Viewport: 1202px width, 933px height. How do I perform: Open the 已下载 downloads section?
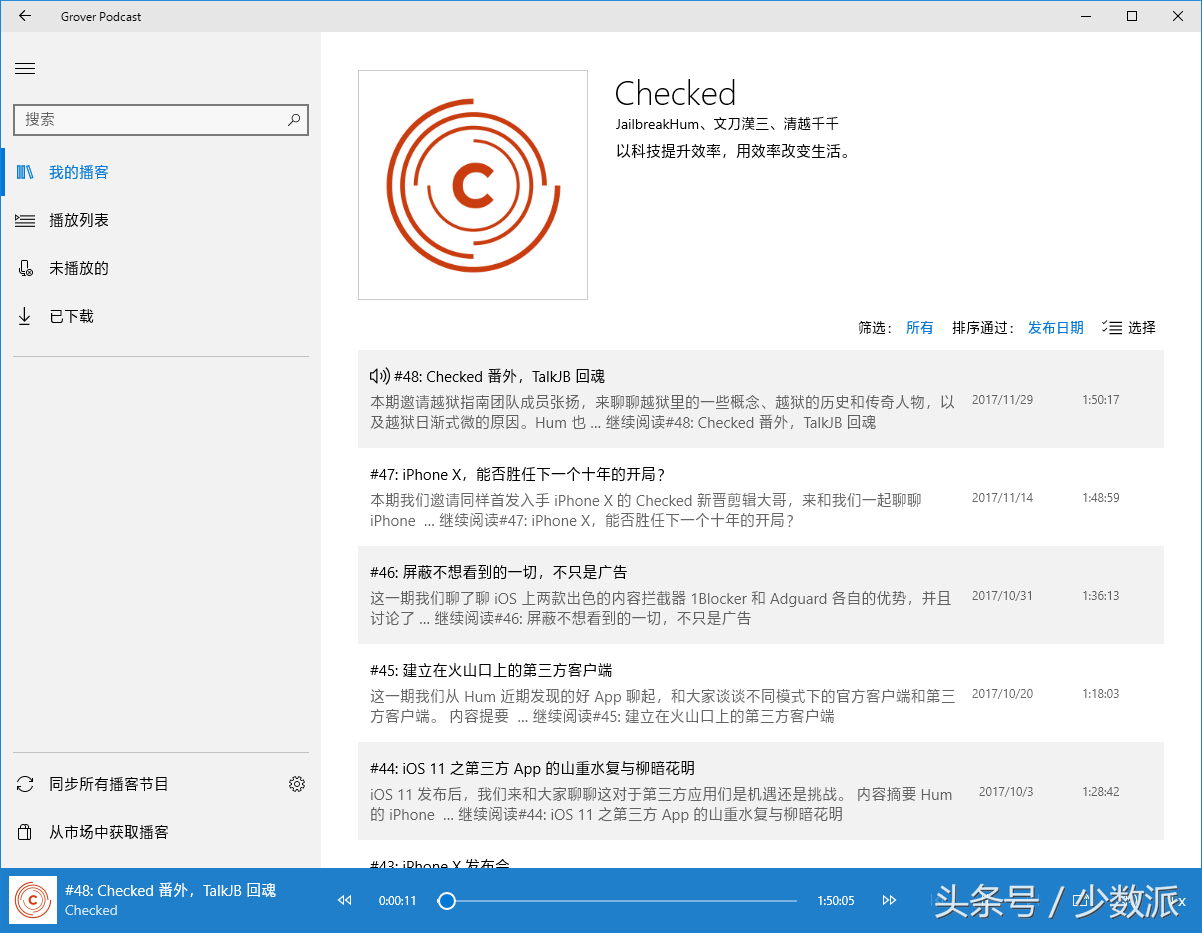click(x=161, y=316)
